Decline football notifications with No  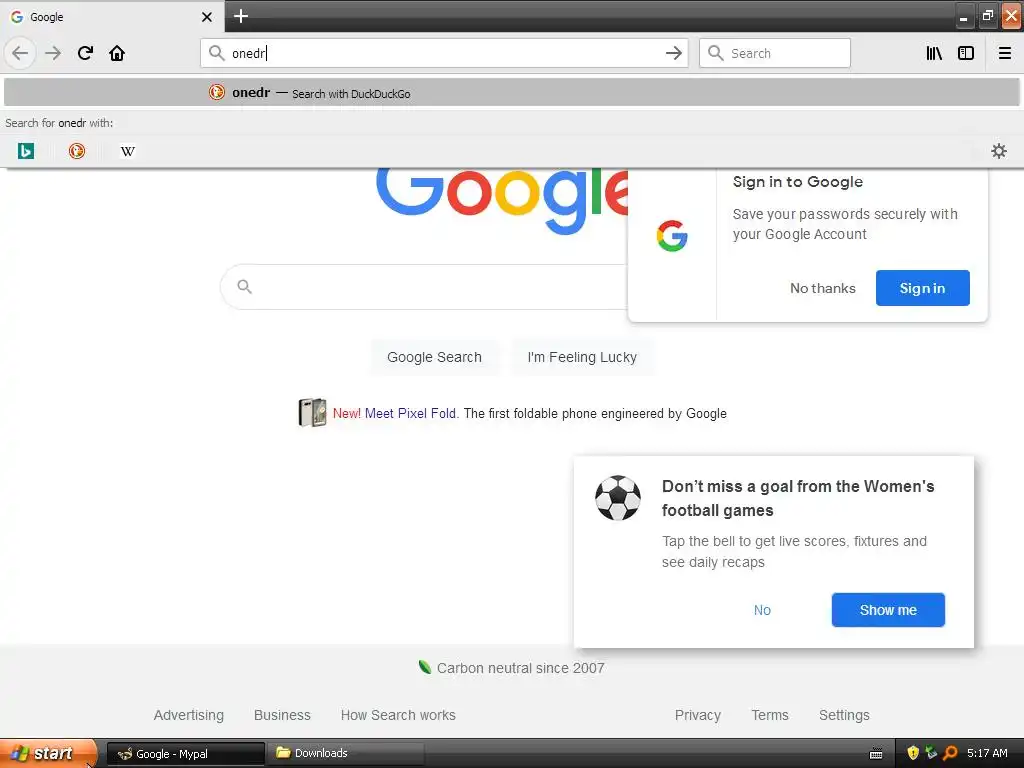[x=762, y=610]
